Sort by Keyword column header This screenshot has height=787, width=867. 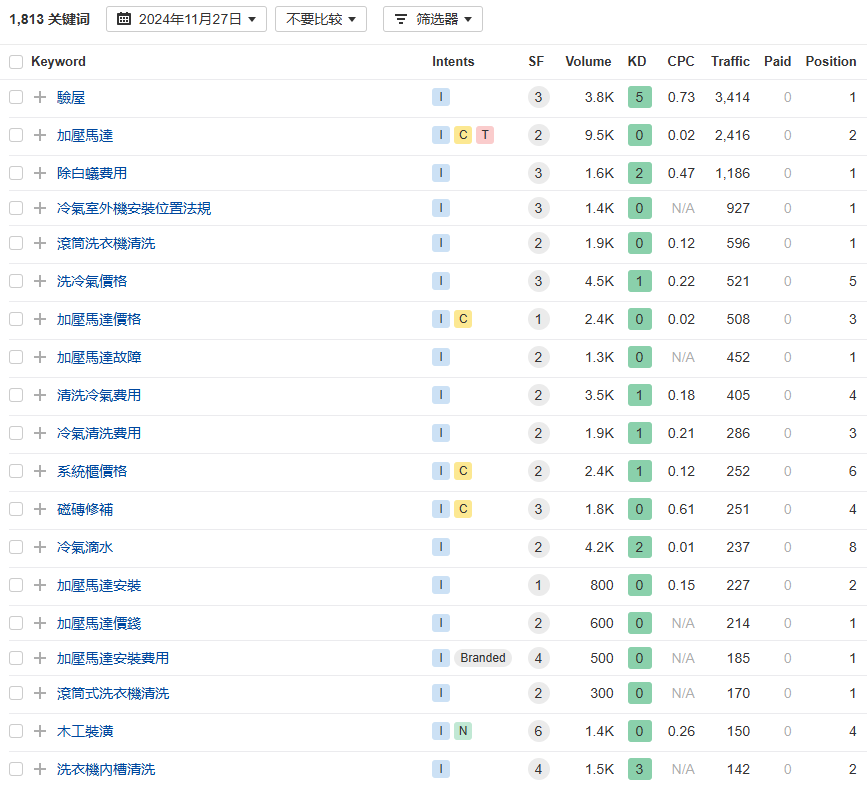point(58,61)
